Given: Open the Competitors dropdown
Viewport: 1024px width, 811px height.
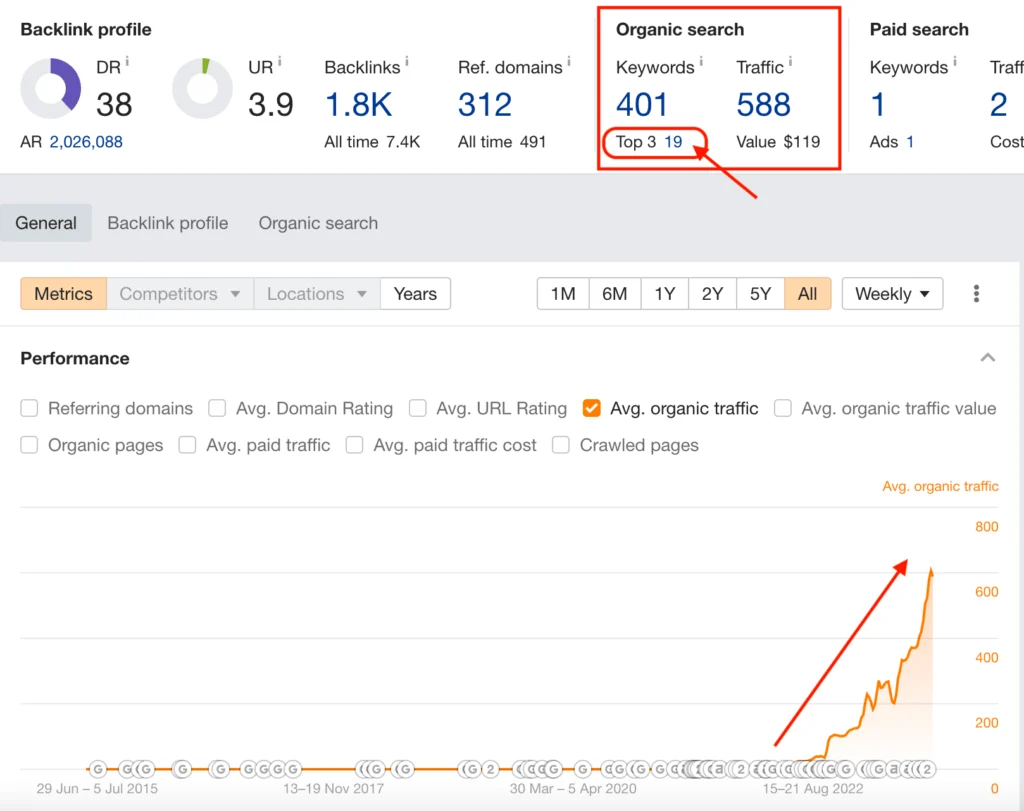Looking at the screenshot, I should tap(180, 294).
